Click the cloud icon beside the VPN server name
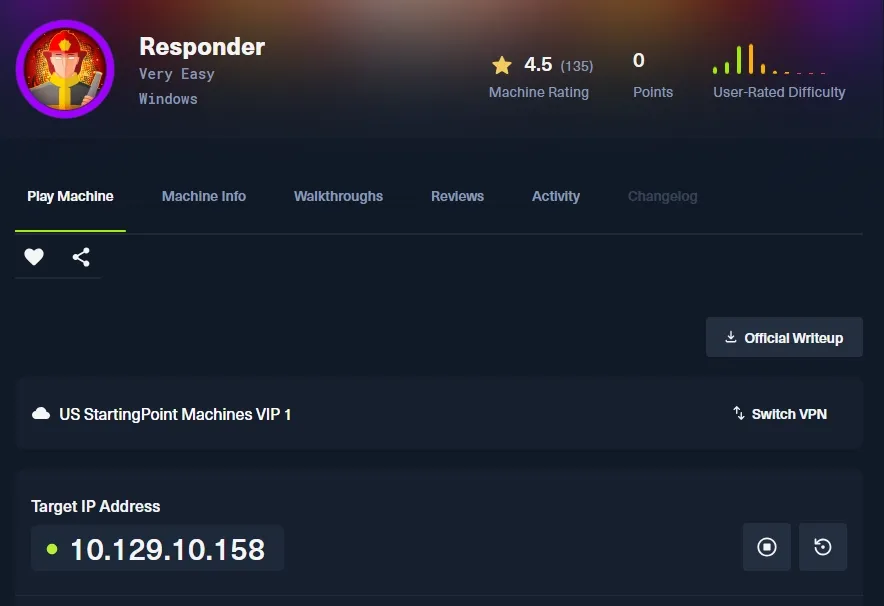Screen dimensions: 884x606 pos(41,414)
